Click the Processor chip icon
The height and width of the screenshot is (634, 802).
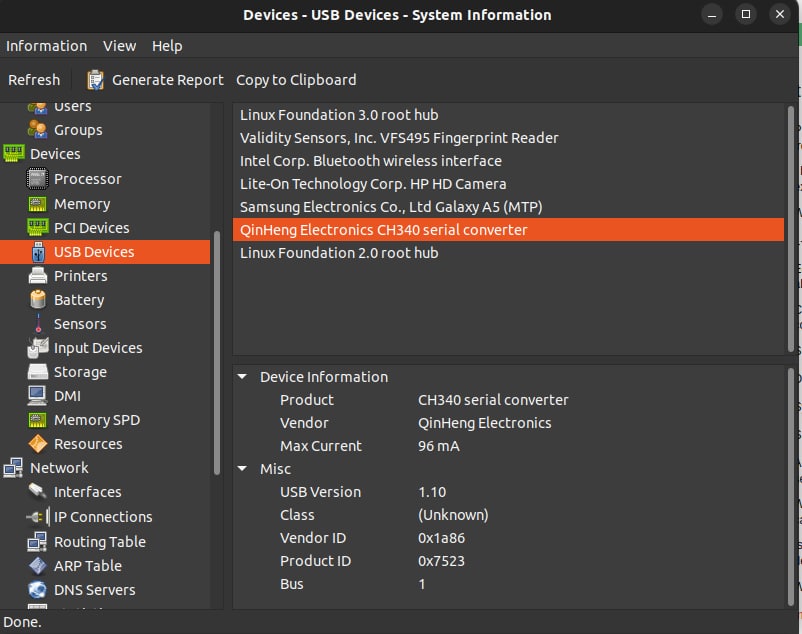click(37, 179)
